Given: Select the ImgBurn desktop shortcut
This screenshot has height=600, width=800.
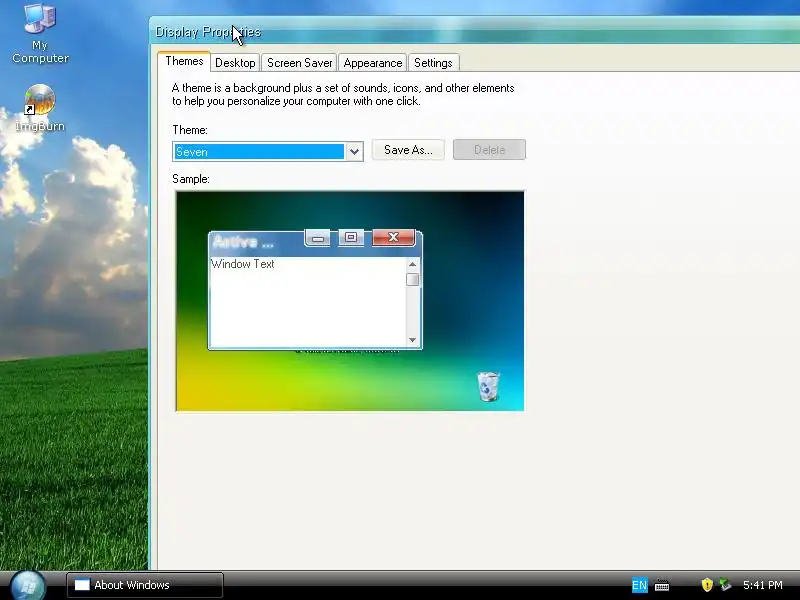Looking at the screenshot, I should coord(40,108).
